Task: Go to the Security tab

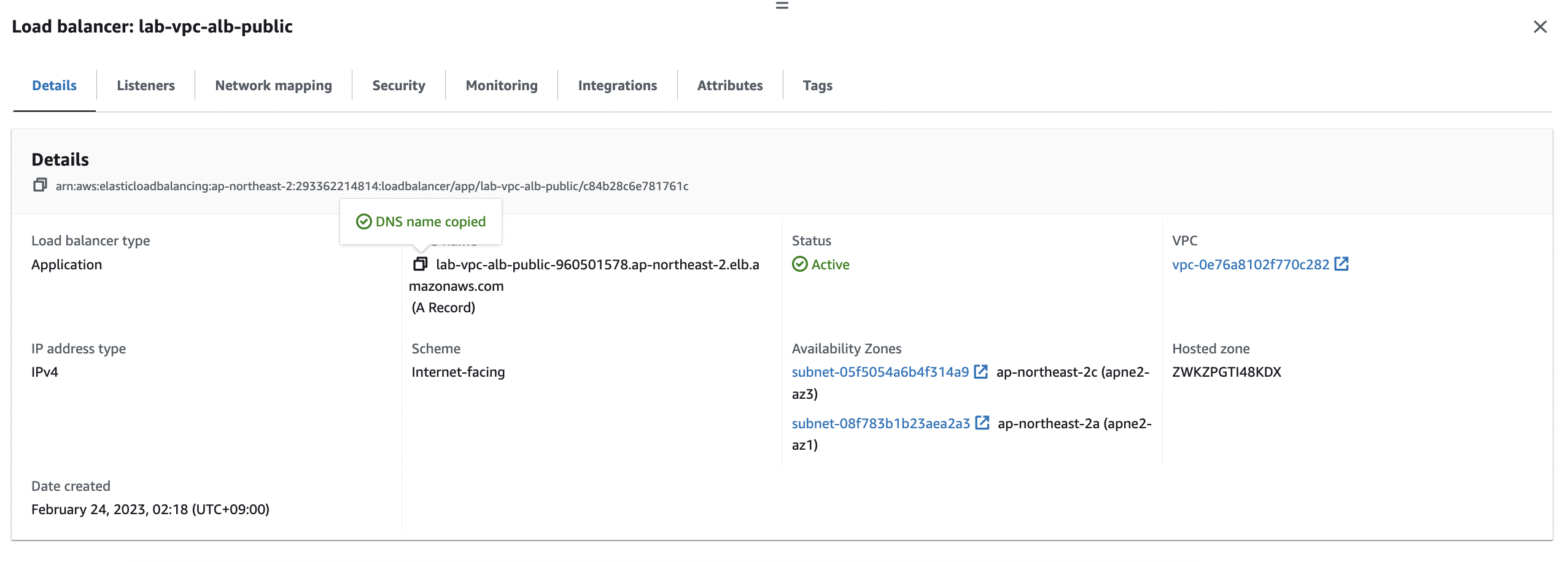Action: tap(398, 85)
